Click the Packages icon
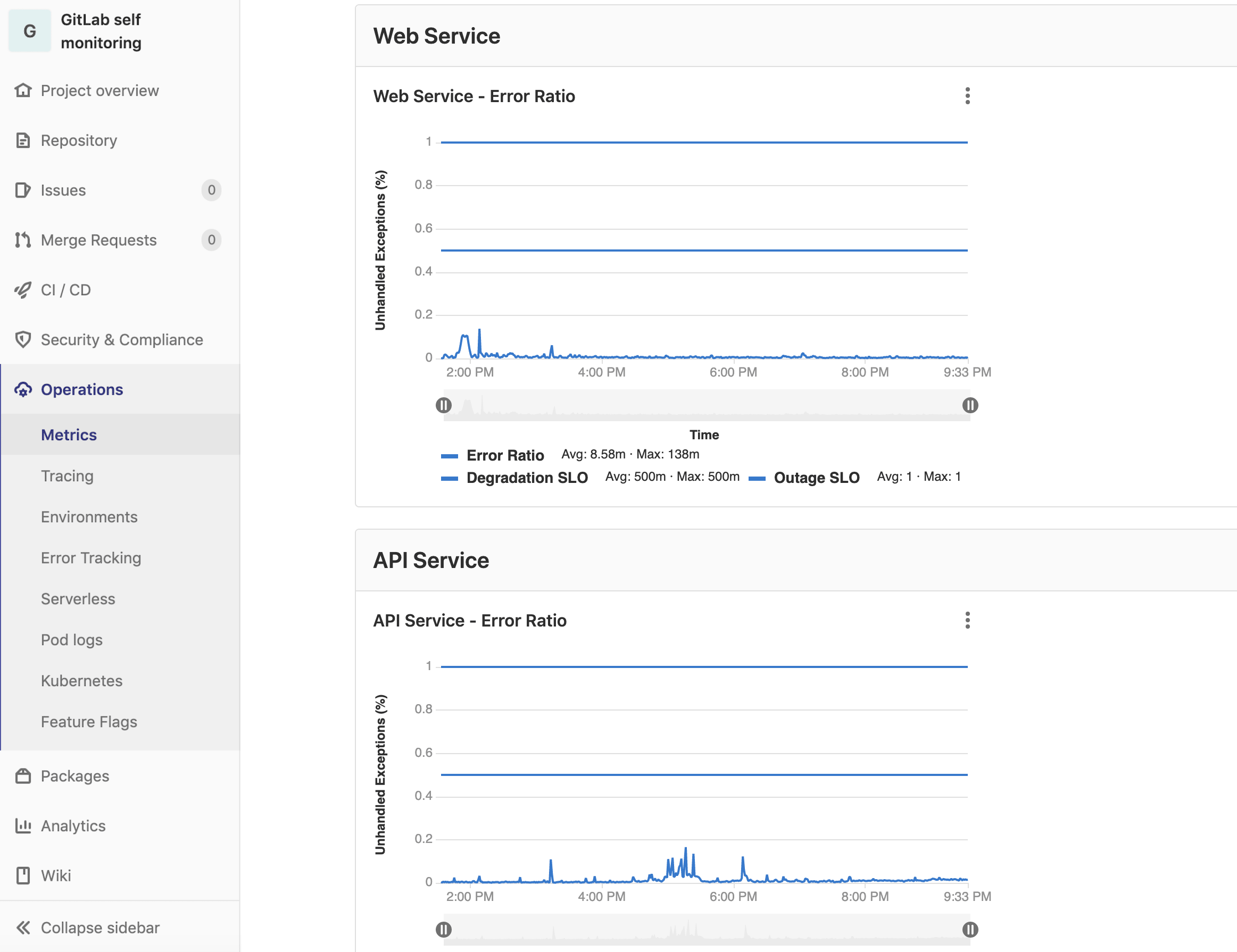 click(22, 775)
